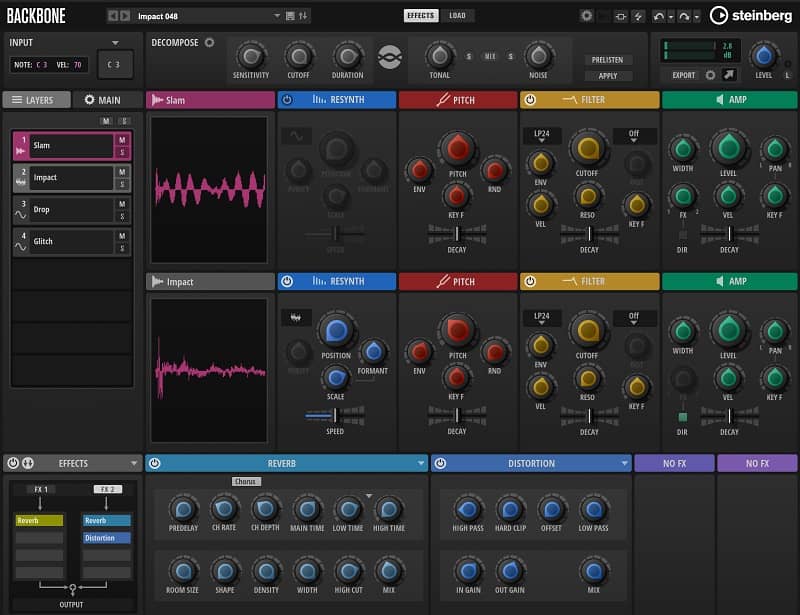Open the preset name dropdown arrow
Viewport: 800px width, 615px height.
[x=277, y=16]
